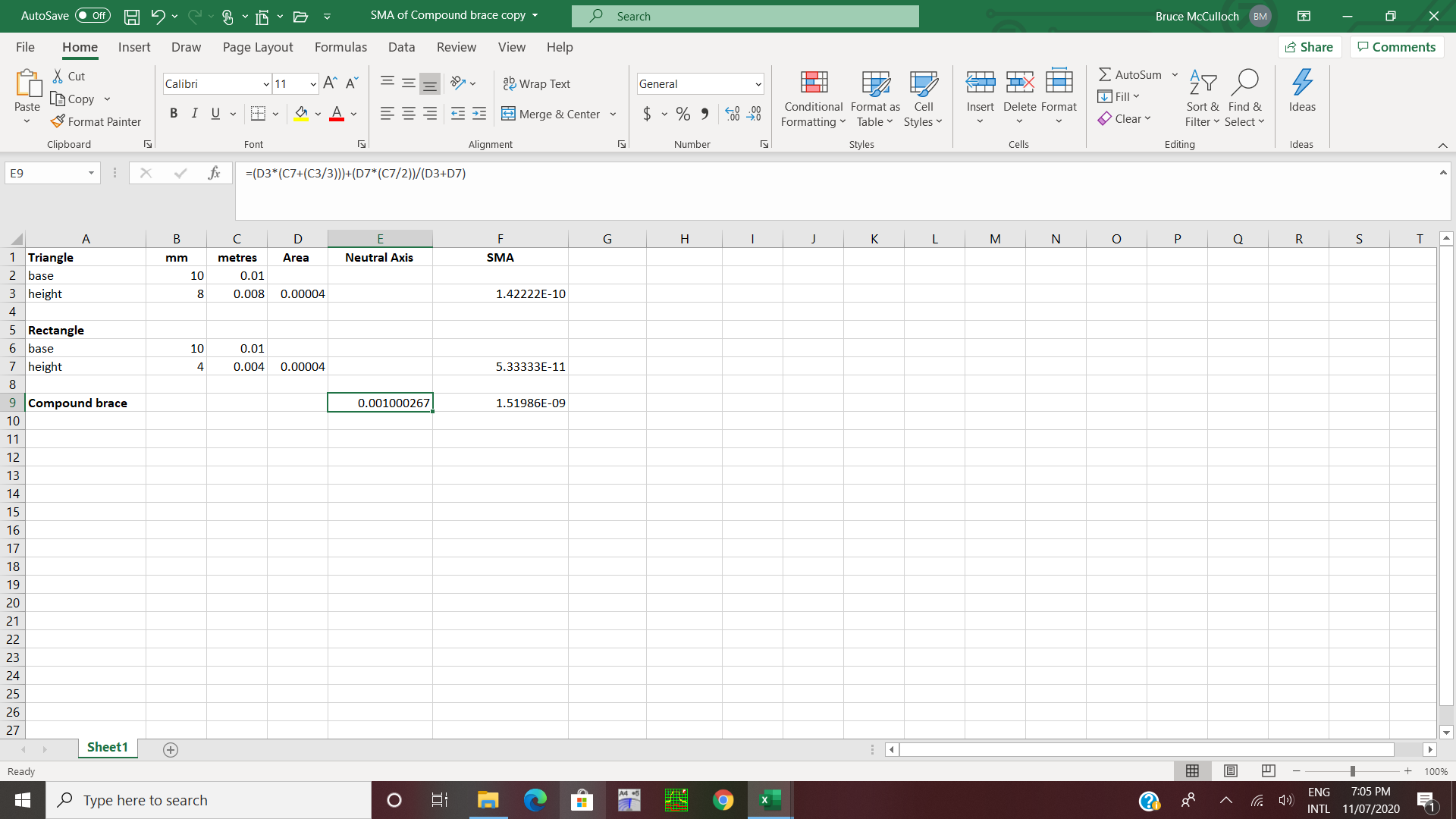This screenshot has height=819, width=1456.
Task: Decrease font size with the small A icon
Action: pyautogui.click(x=352, y=83)
